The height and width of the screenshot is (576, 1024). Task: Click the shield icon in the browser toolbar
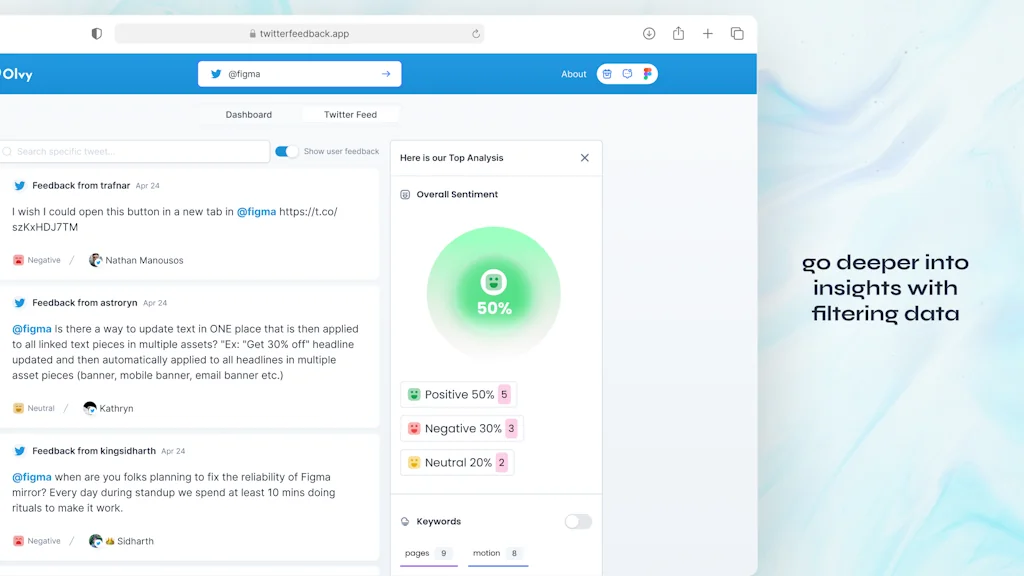point(96,33)
